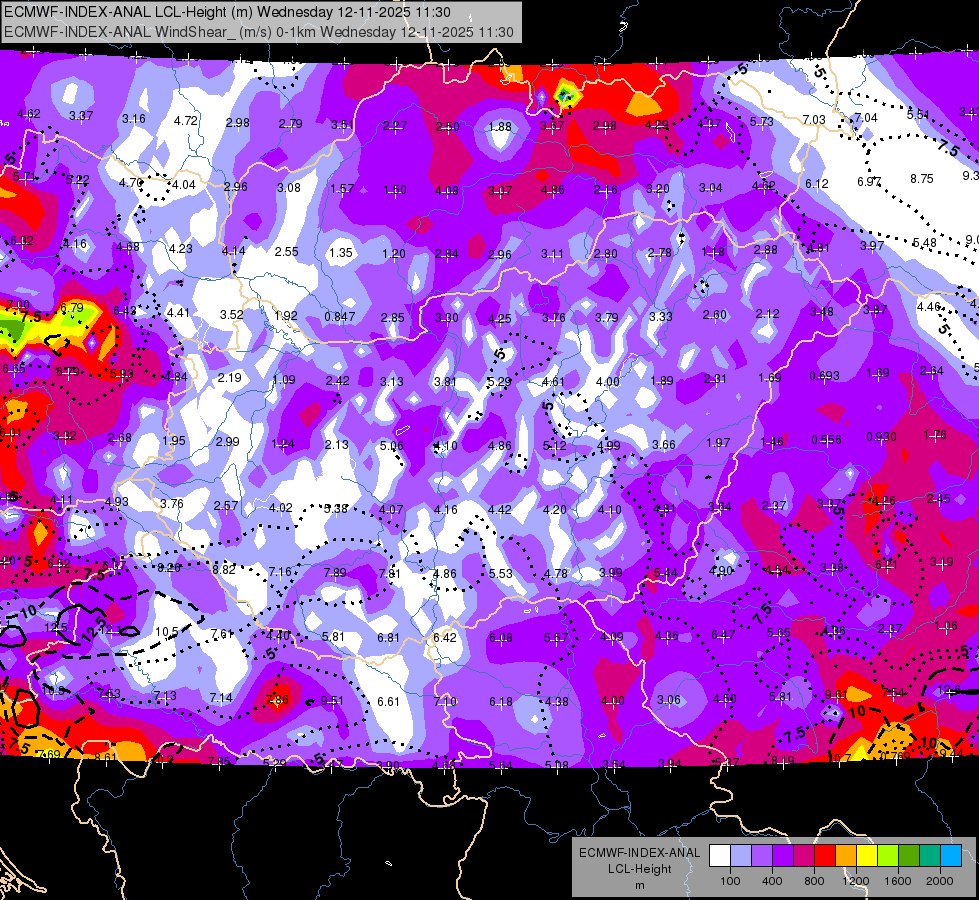Screen dimensions: 979x900
Task: Click the legend label 100
Action: [730, 881]
